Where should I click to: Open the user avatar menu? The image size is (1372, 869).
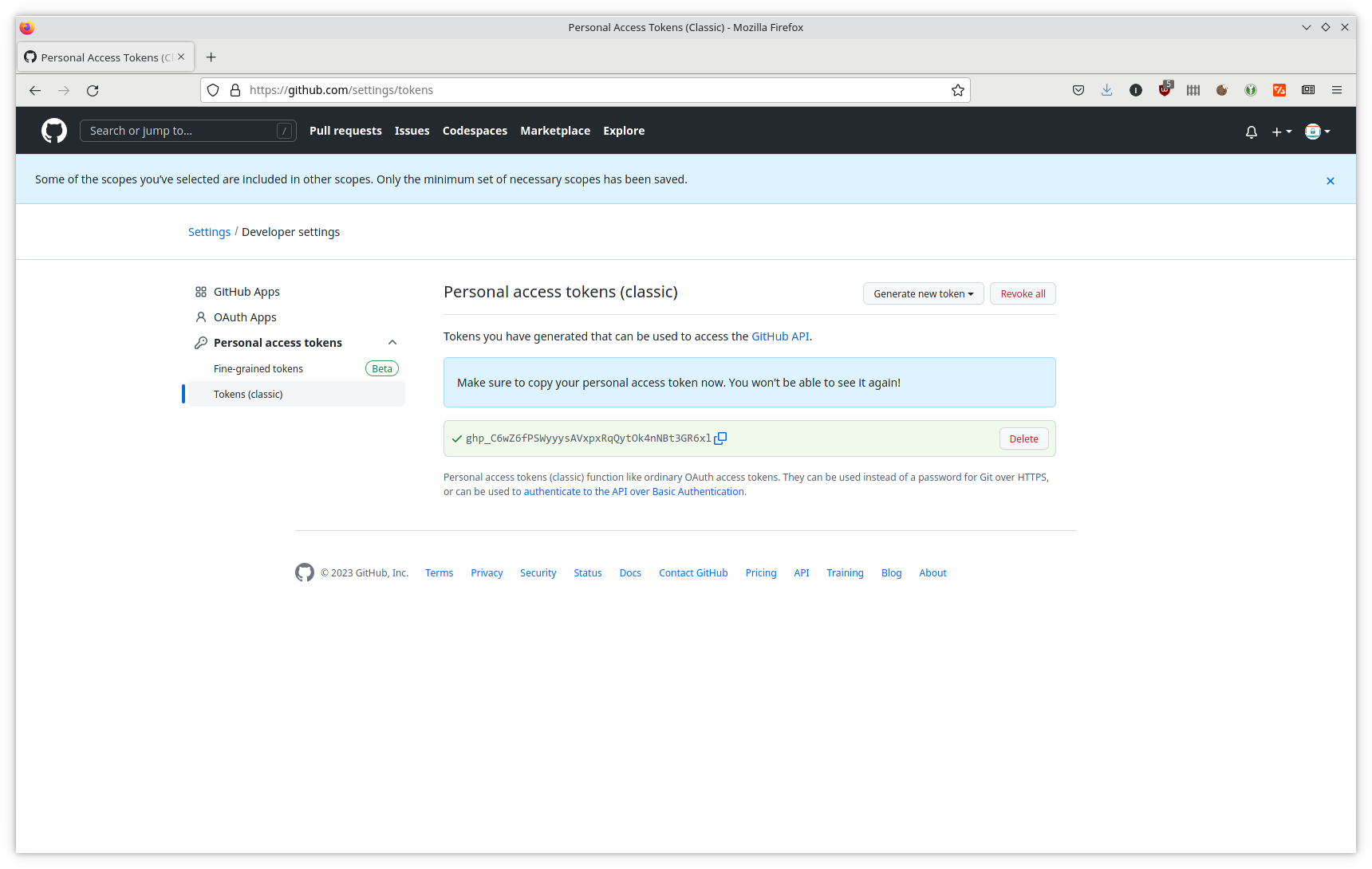[x=1317, y=132]
